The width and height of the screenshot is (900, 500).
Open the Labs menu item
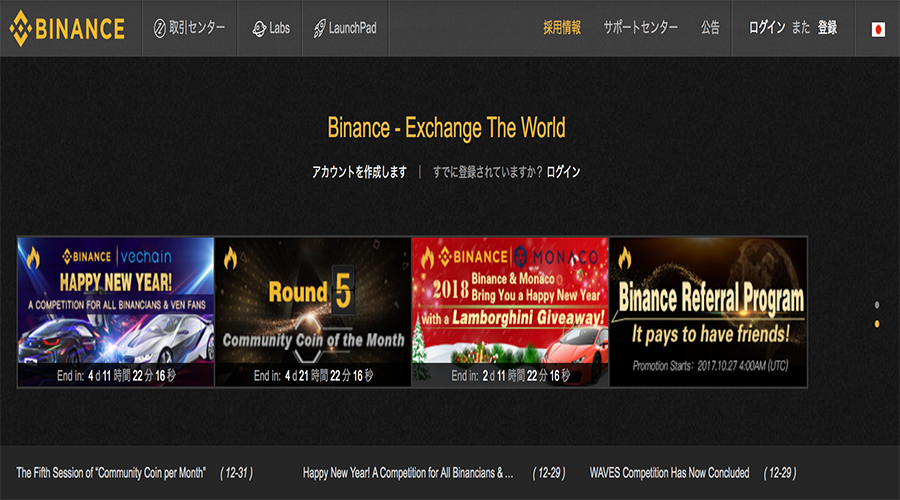coord(271,28)
